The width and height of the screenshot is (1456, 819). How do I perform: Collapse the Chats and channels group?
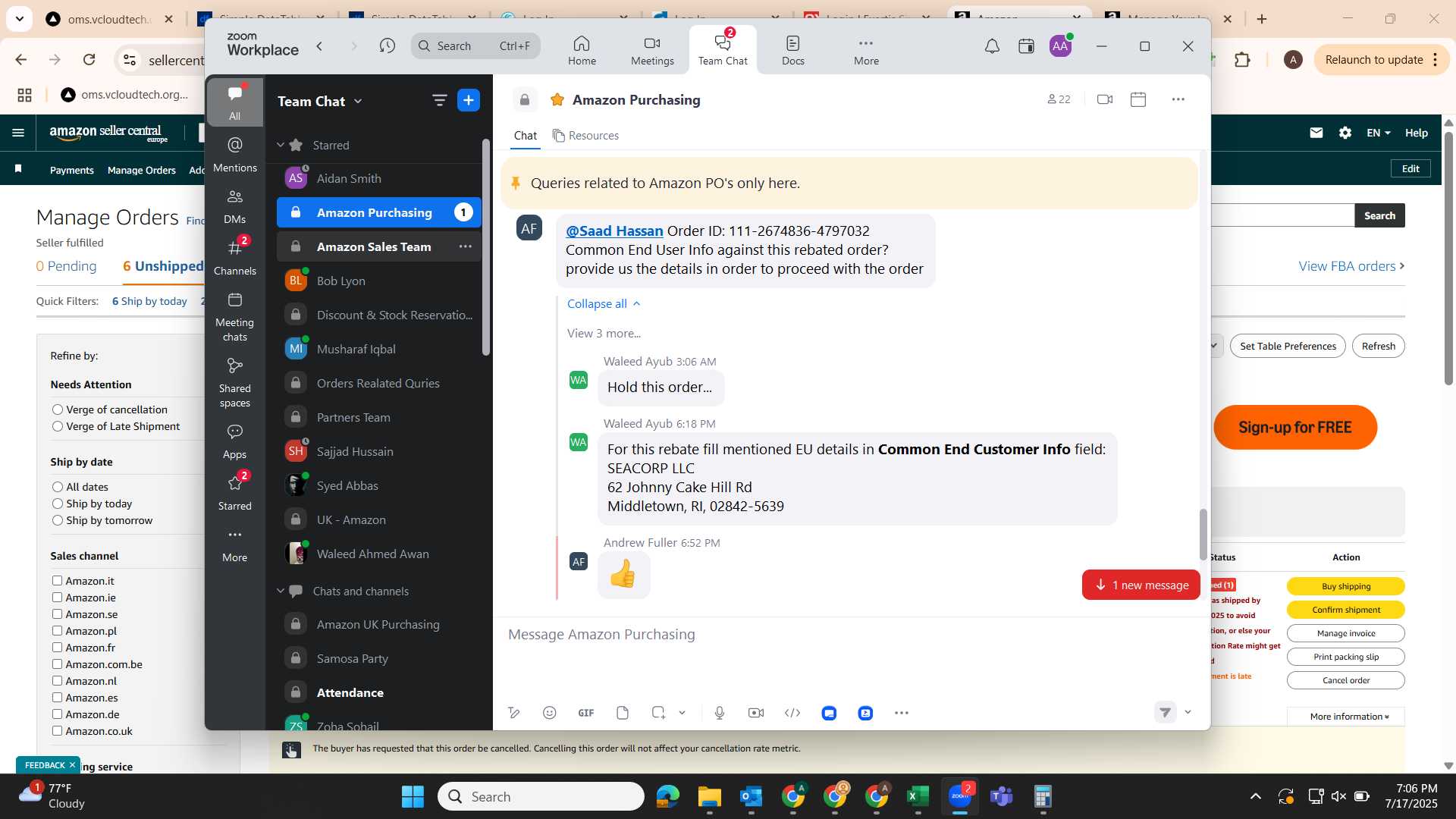[x=281, y=591]
